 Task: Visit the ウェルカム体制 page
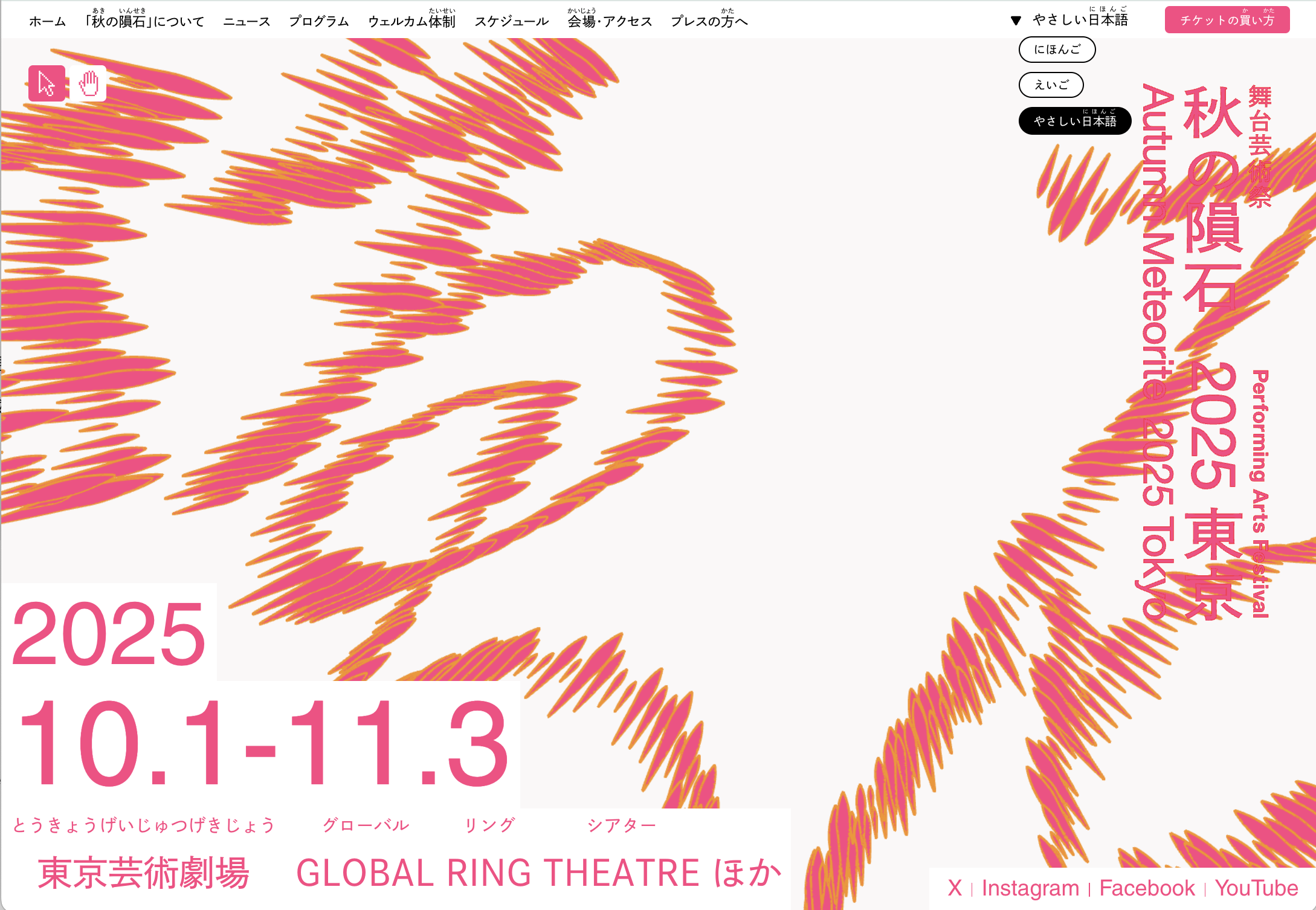pos(412,22)
